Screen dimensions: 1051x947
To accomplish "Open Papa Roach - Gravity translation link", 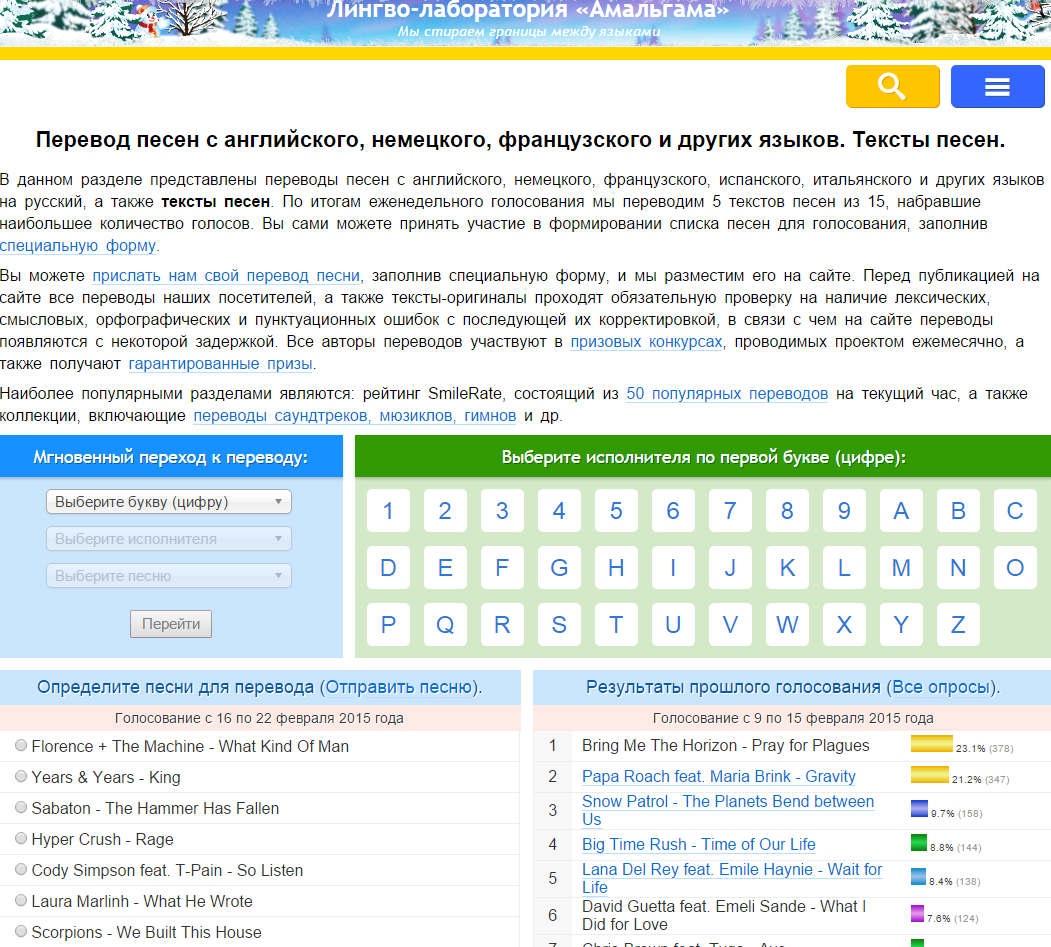I will 718,776.
